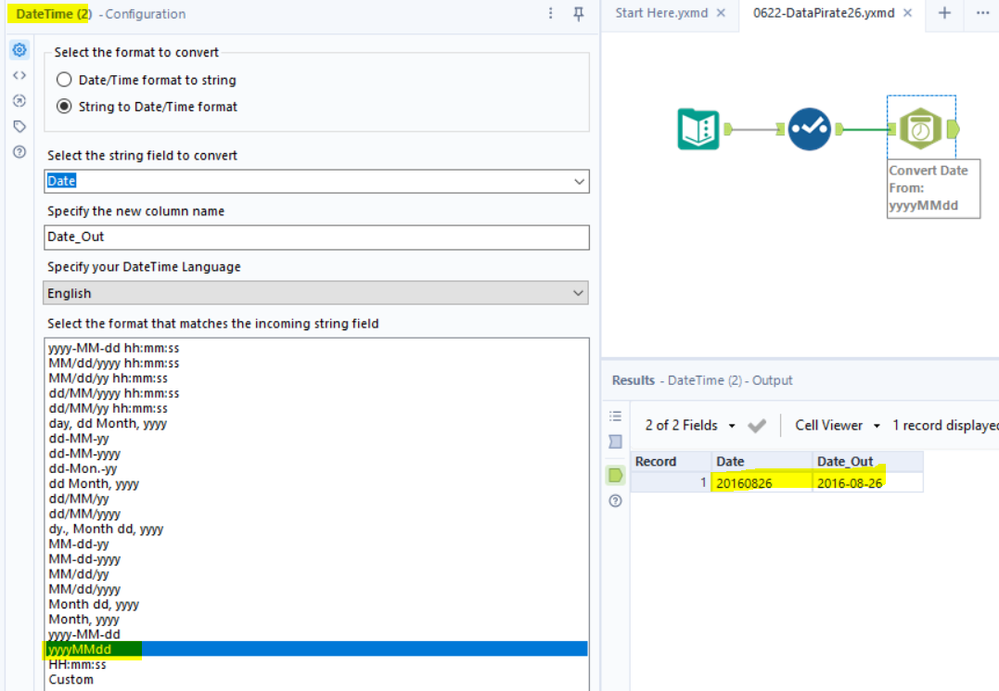This screenshot has height=691, width=999.
Task: Click the Date_Out column header
Action: (868, 462)
